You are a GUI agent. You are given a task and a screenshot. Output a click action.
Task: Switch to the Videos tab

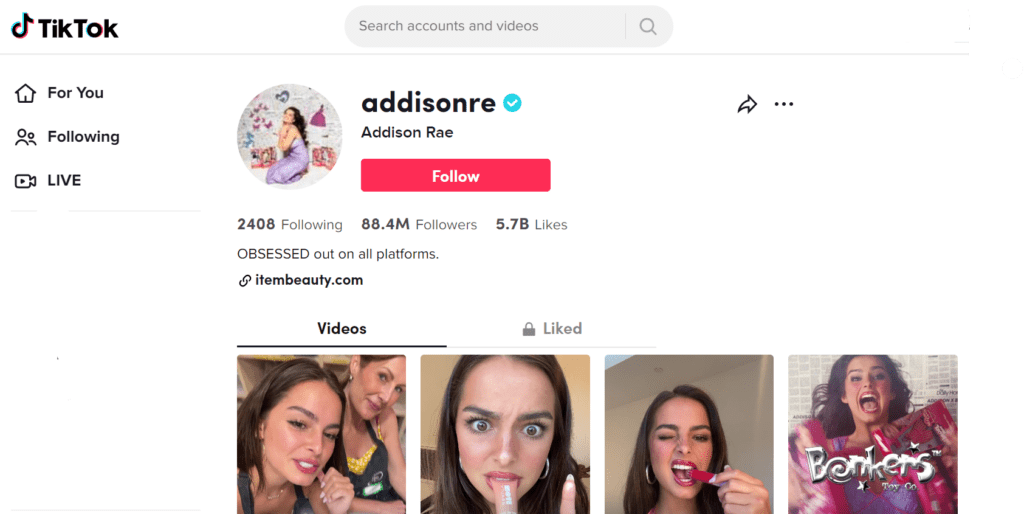click(342, 329)
